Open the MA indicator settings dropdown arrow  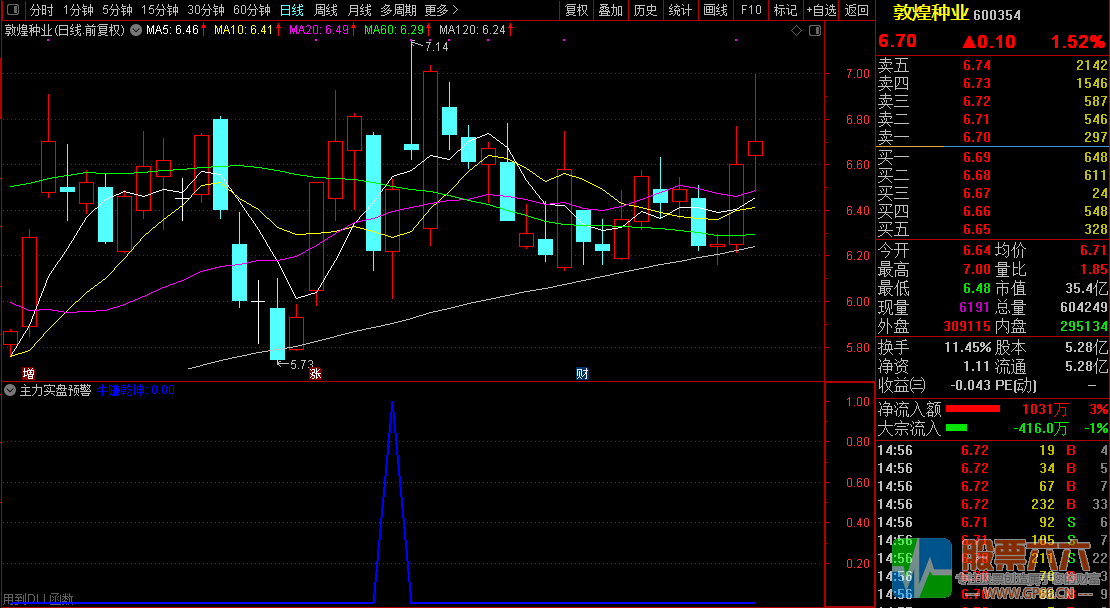point(136,30)
